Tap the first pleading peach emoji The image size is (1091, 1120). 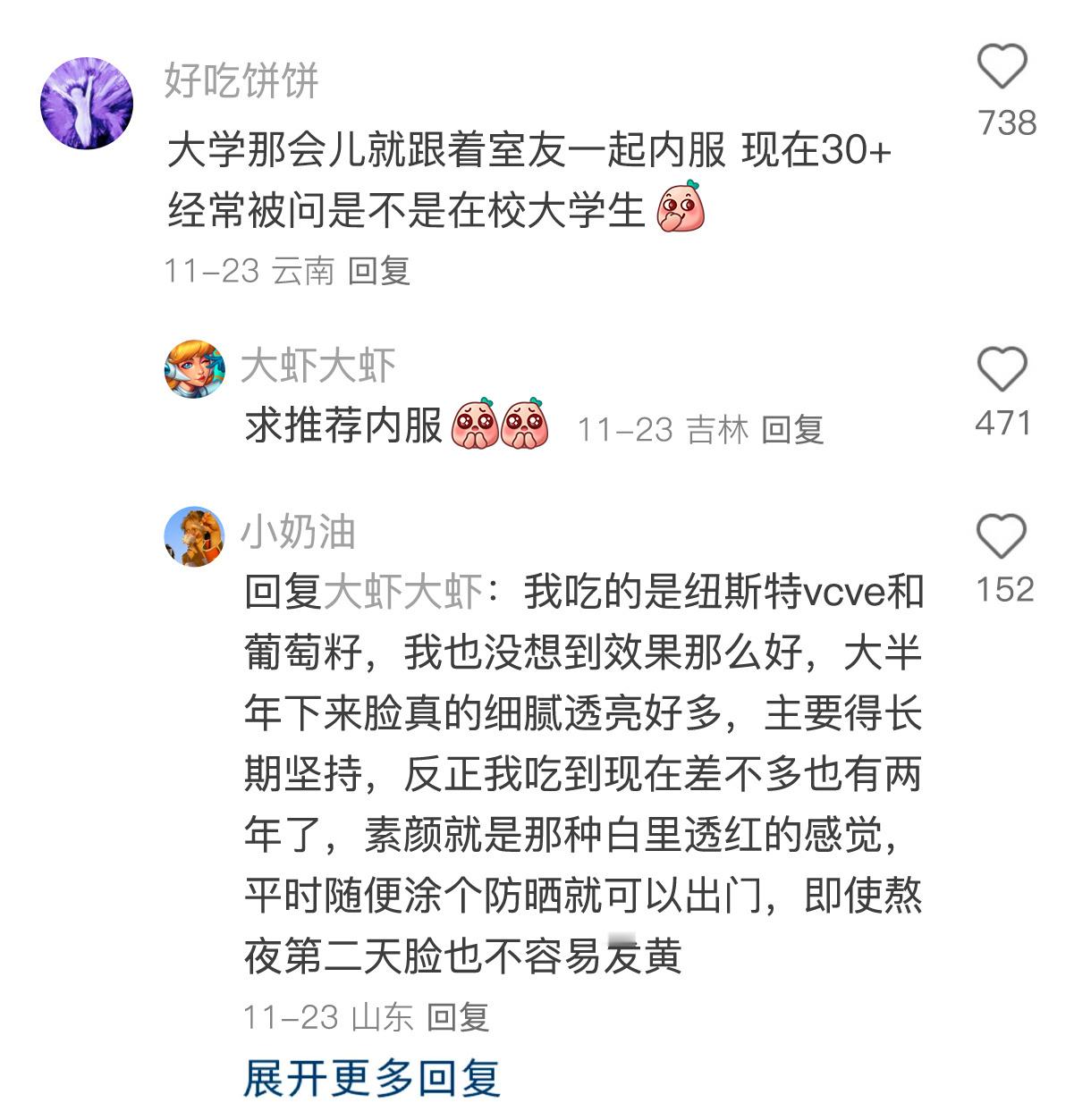click(476, 424)
